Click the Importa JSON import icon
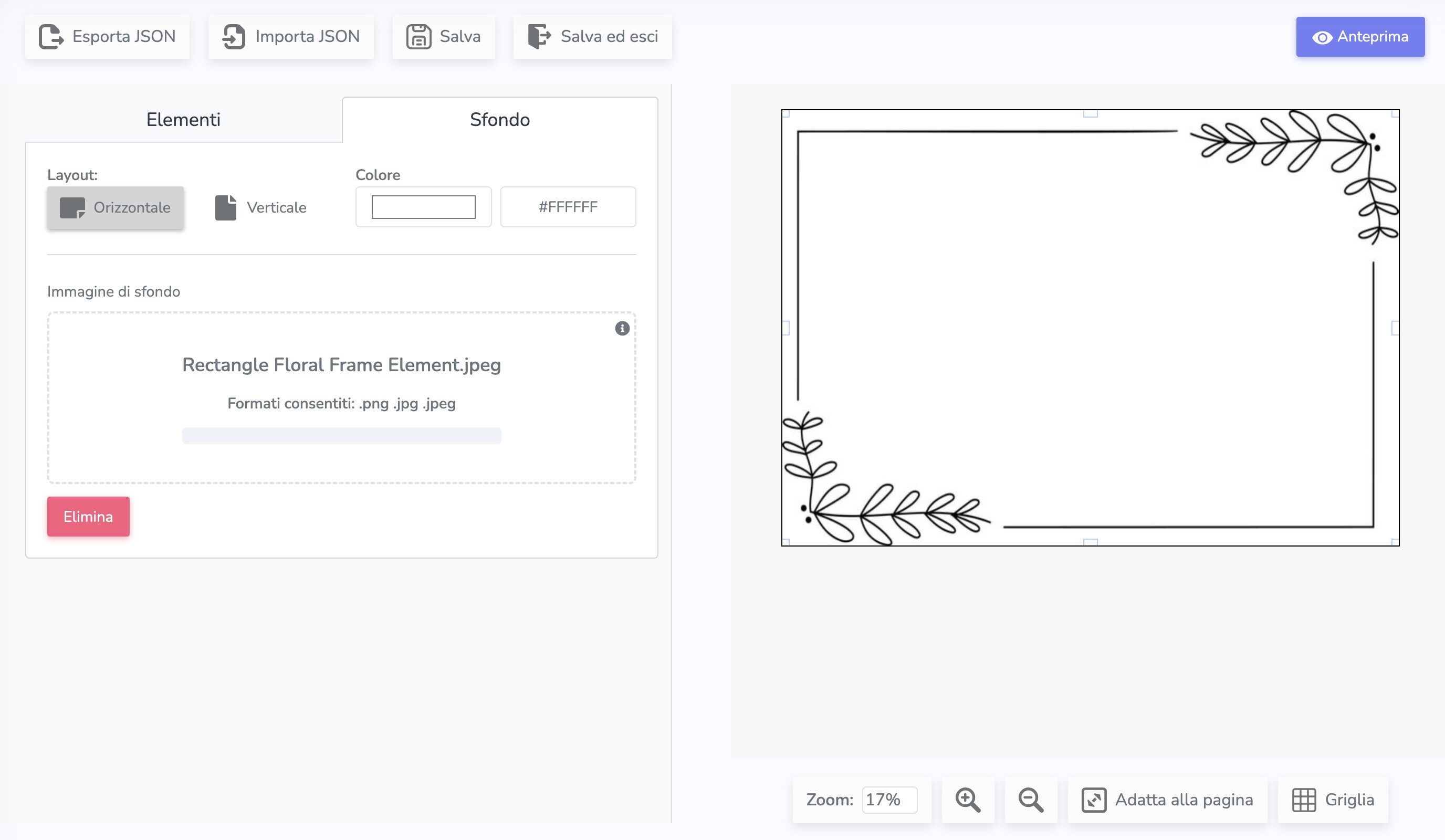This screenshot has height=840, width=1445. coord(234,37)
